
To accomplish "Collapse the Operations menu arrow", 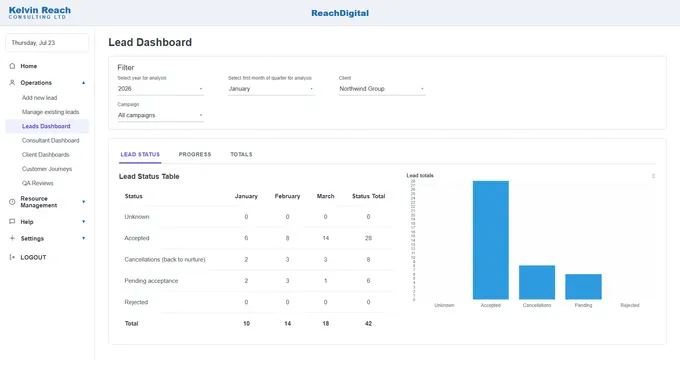I will 84,82.
